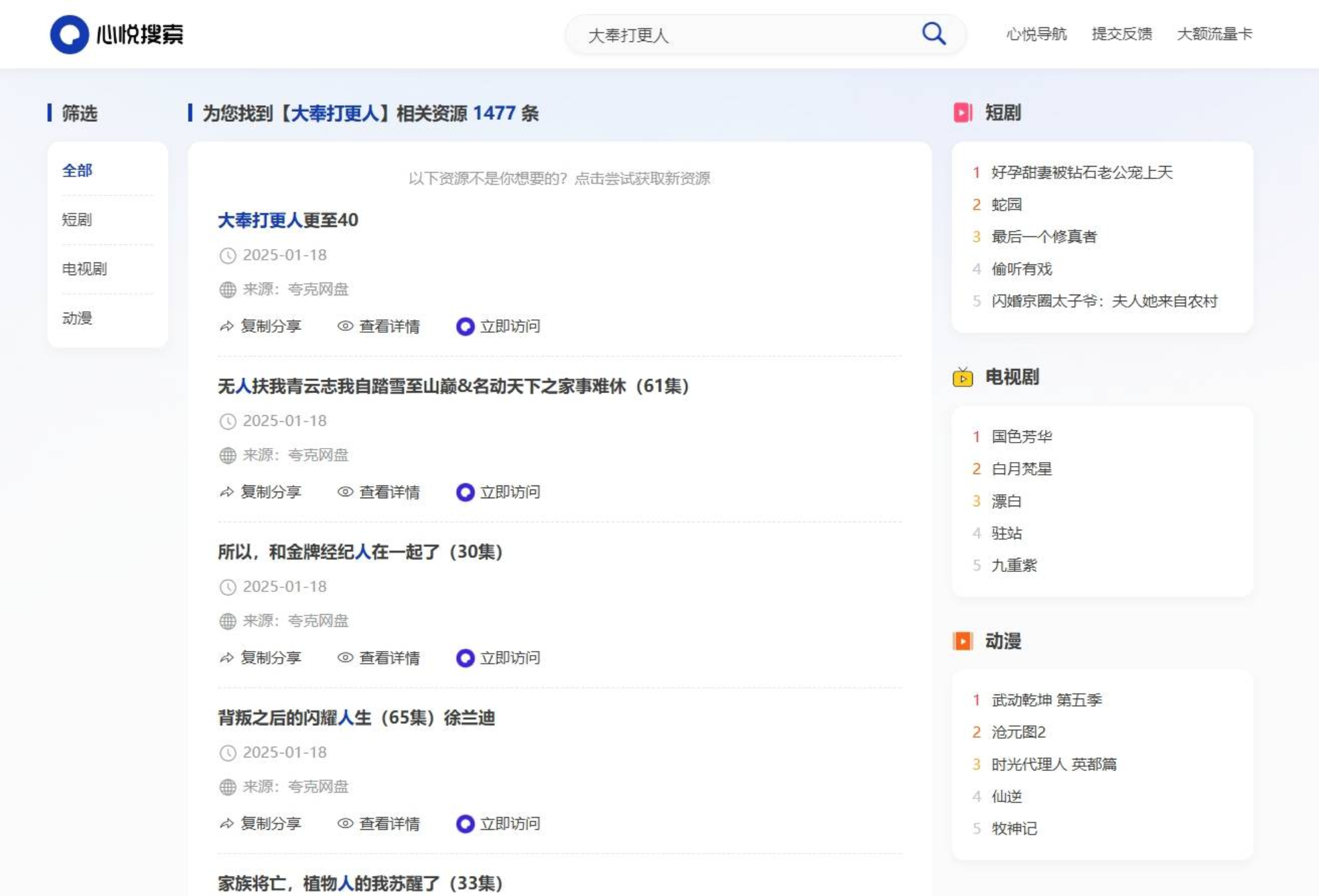Click the clock icon beside 2025-01-18
The width and height of the screenshot is (1319, 896).
227,254
